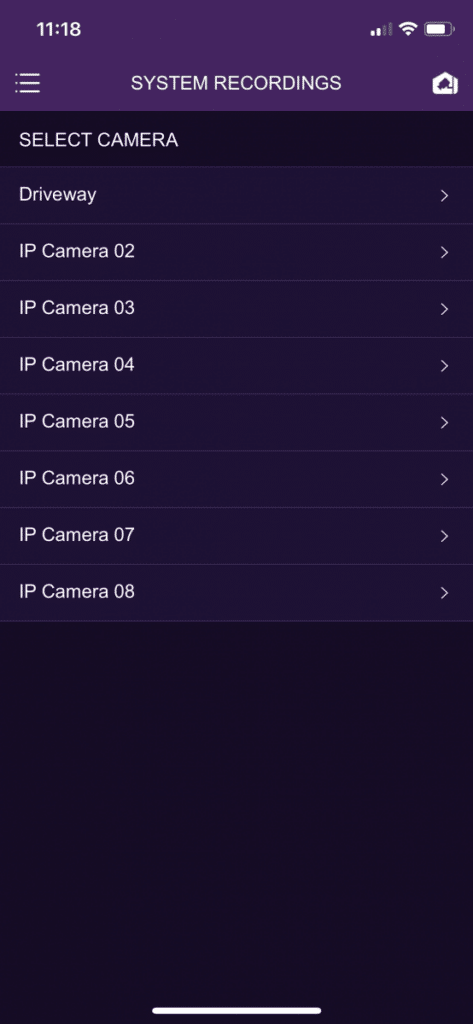The height and width of the screenshot is (1024, 473).
Task: Tap the battery indicator icon
Action: tap(440, 29)
